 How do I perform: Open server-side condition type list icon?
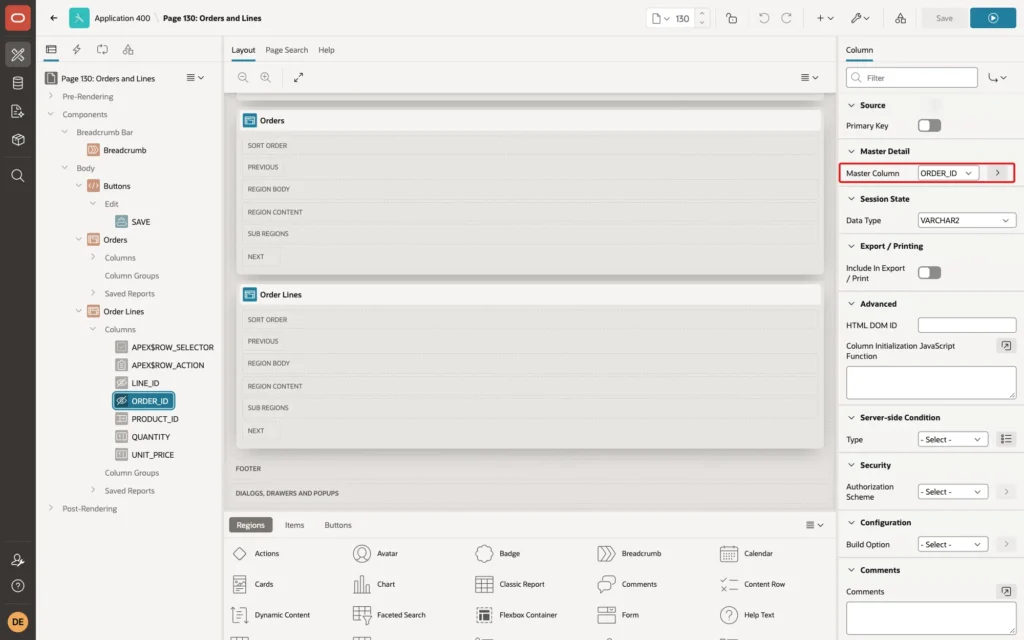1006,440
